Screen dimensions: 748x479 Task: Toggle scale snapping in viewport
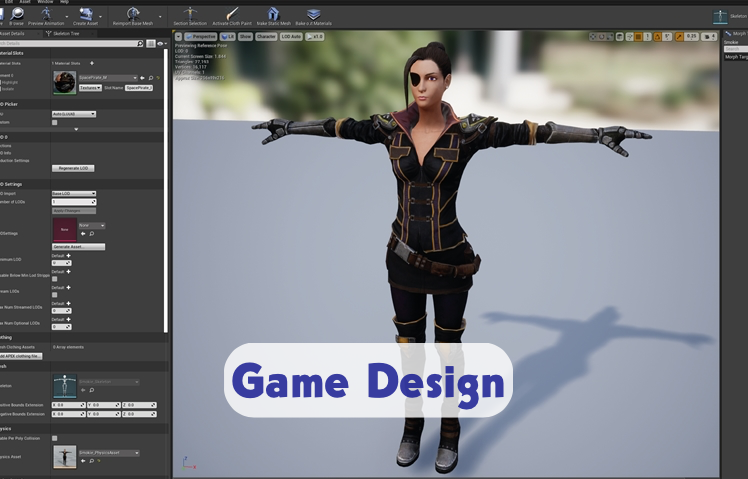point(679,36)
